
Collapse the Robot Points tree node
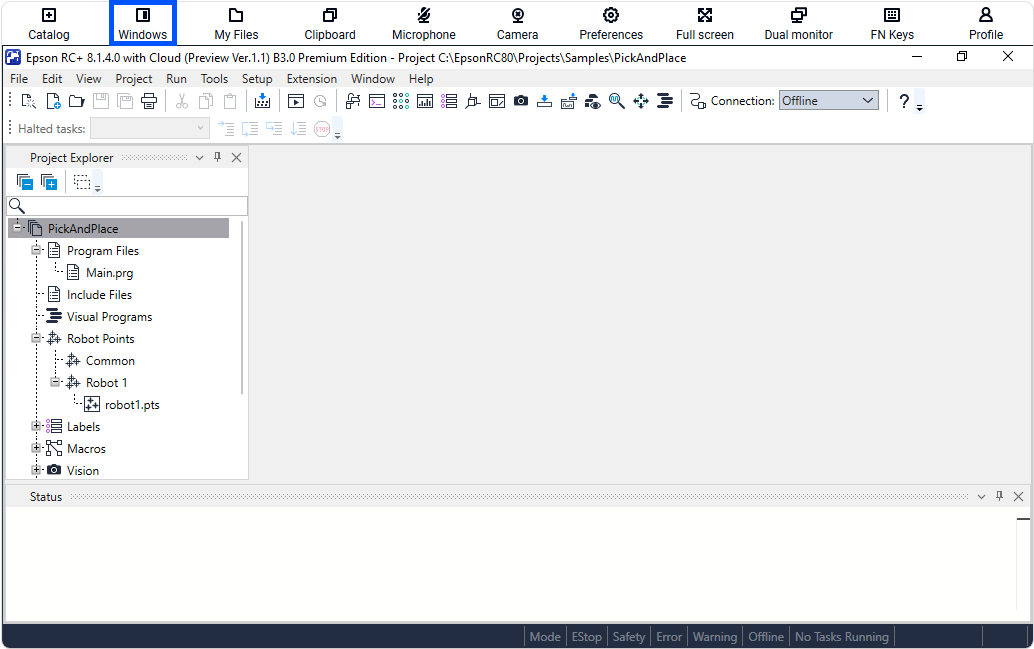(36, 338)
